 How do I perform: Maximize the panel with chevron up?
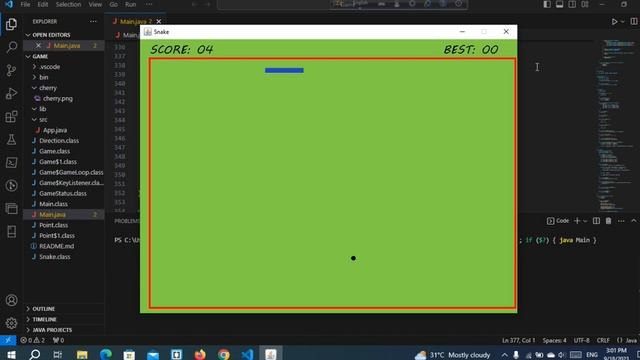coord(634,221)
